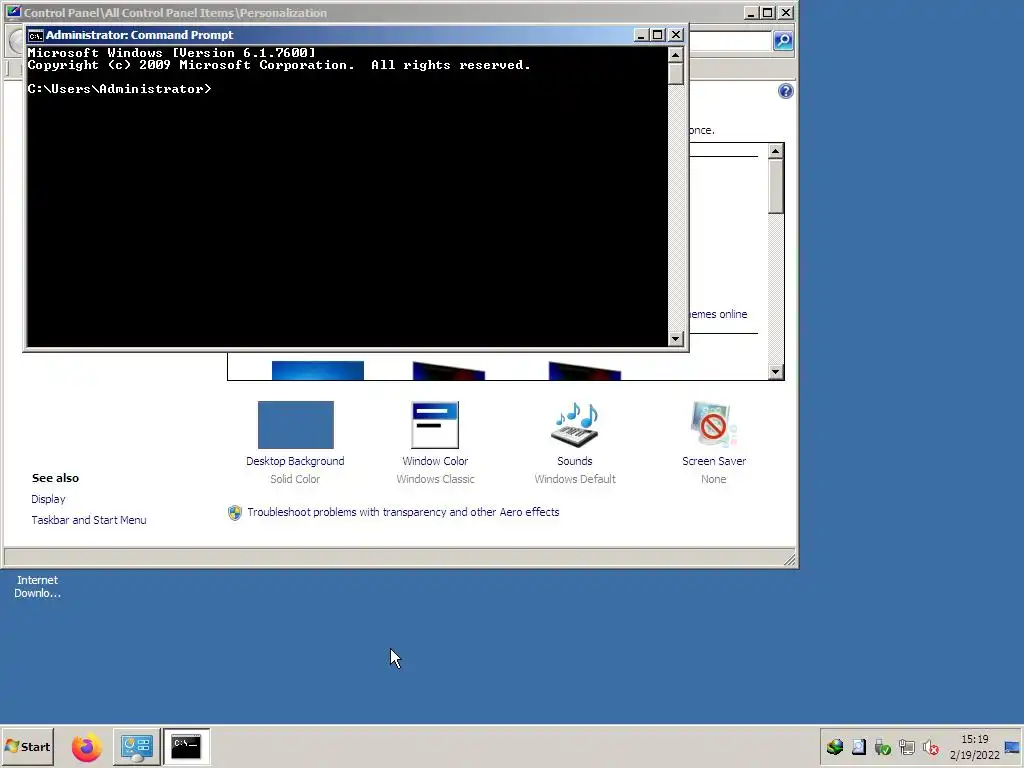Maximize the Command Prompt window
This screenshot has width=1024, height=768.
click(x=658, y=35)
